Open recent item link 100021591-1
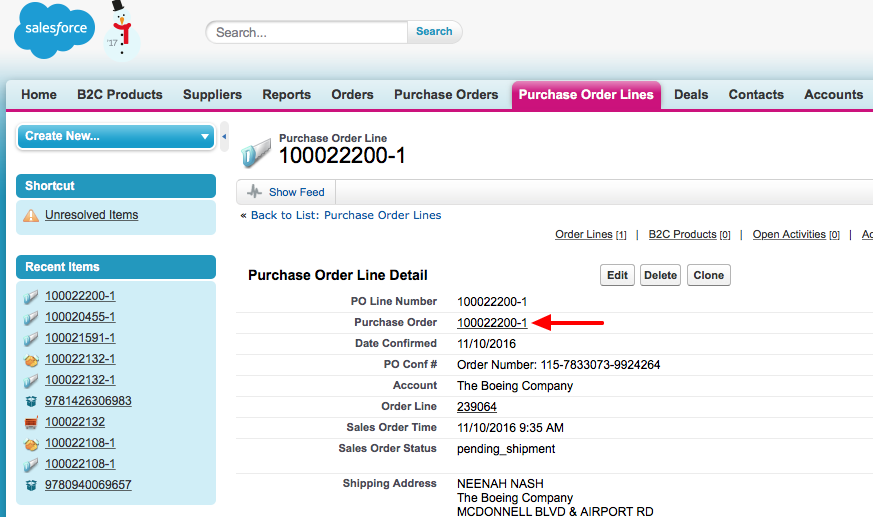This screenshot has width=873, height=517. [x=80, y=338]
